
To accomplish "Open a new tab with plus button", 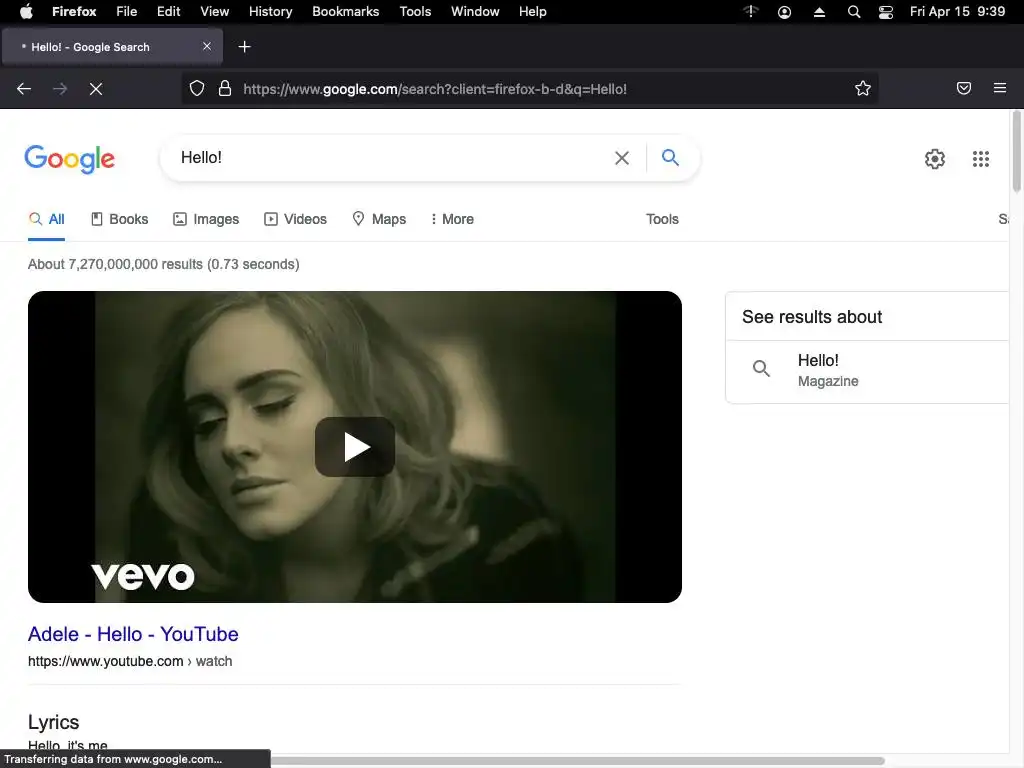I will click(244, 46).
